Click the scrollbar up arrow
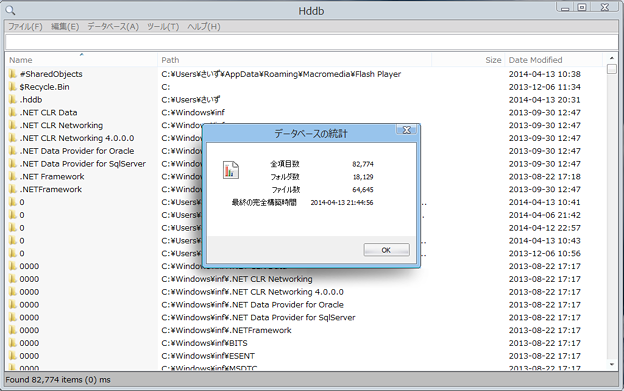This screenshot has height=391, width=624. click(612, 58)
